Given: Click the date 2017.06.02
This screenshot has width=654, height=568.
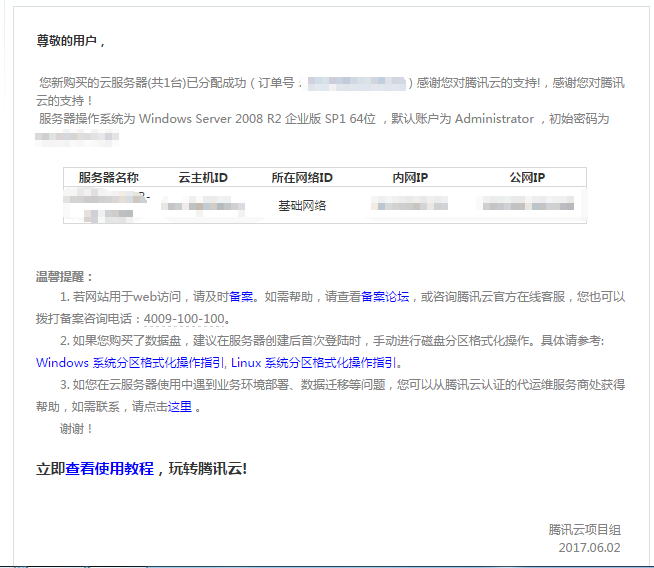Looking at the screenshot, I should coord(590,547).
